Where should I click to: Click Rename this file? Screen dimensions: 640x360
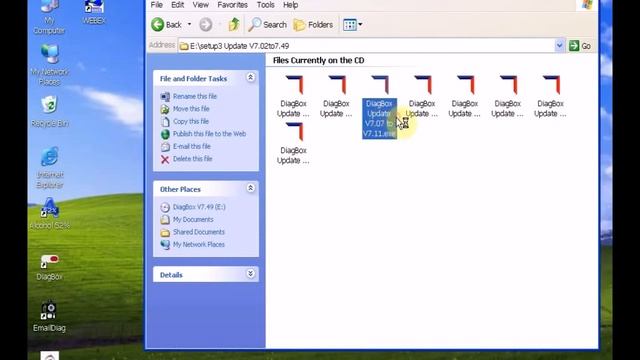195,96
